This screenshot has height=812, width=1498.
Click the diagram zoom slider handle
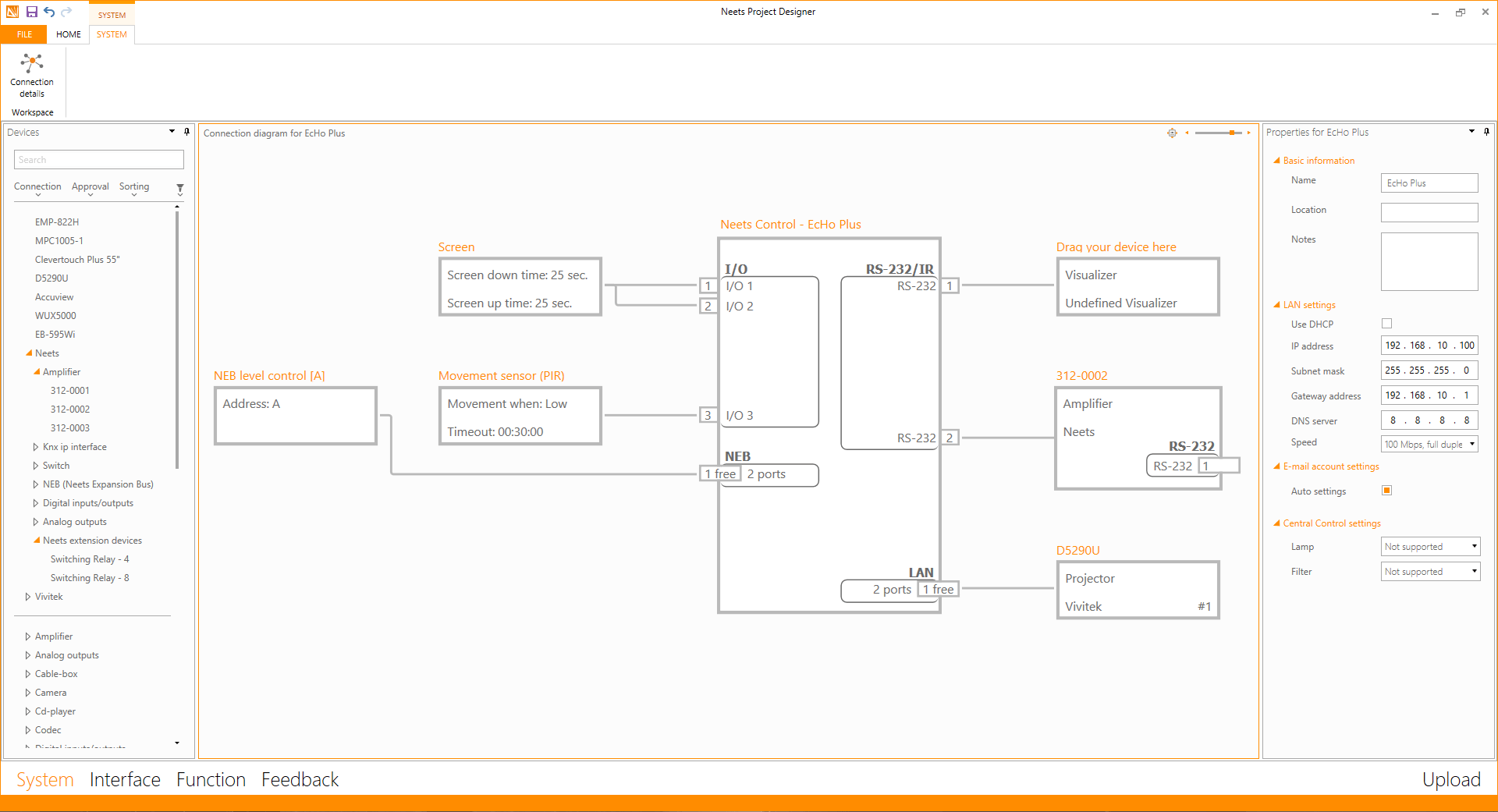(x=1232, y=133)
